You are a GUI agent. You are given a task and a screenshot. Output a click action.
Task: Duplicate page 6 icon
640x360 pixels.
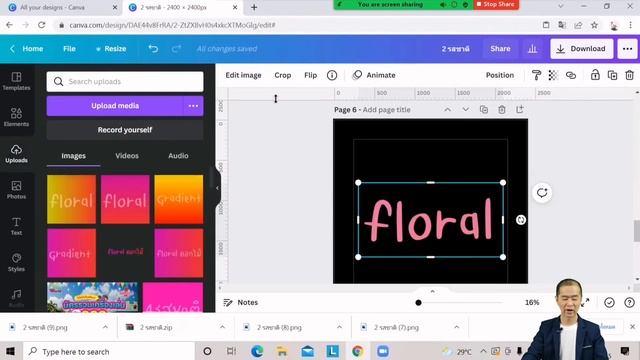tap(484, 109)
